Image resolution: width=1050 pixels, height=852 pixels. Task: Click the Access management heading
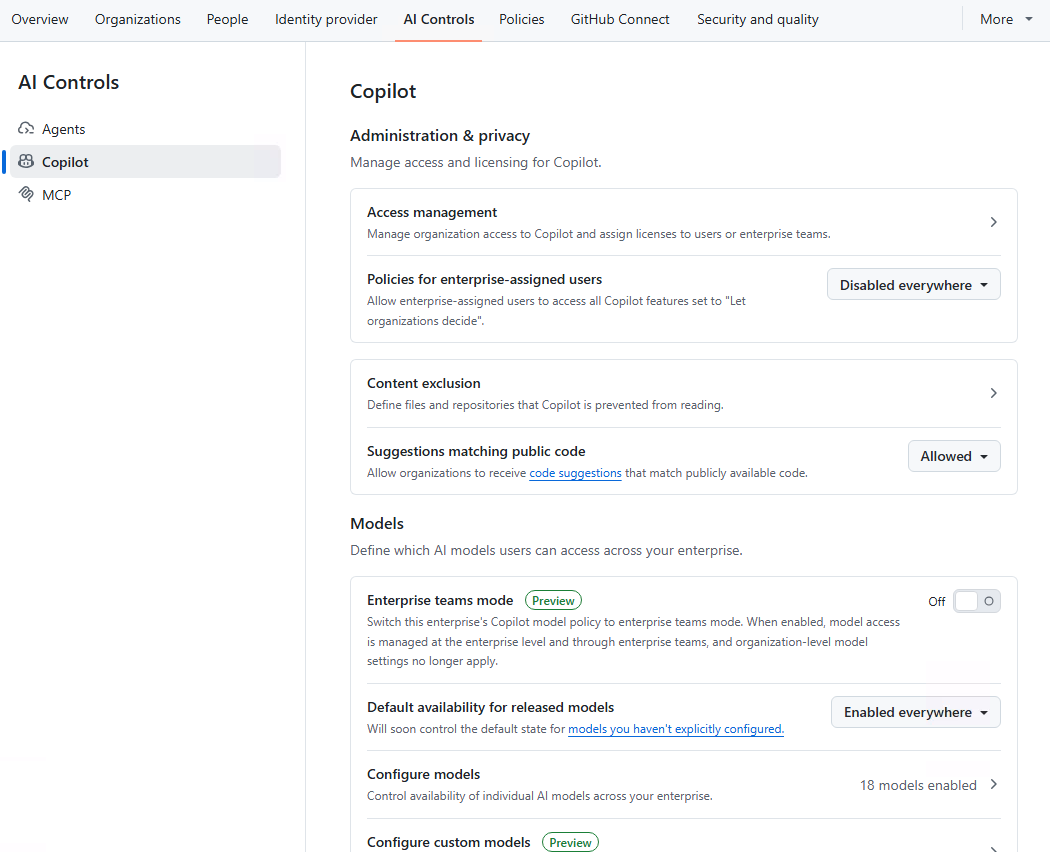click(x=432, y=212)
